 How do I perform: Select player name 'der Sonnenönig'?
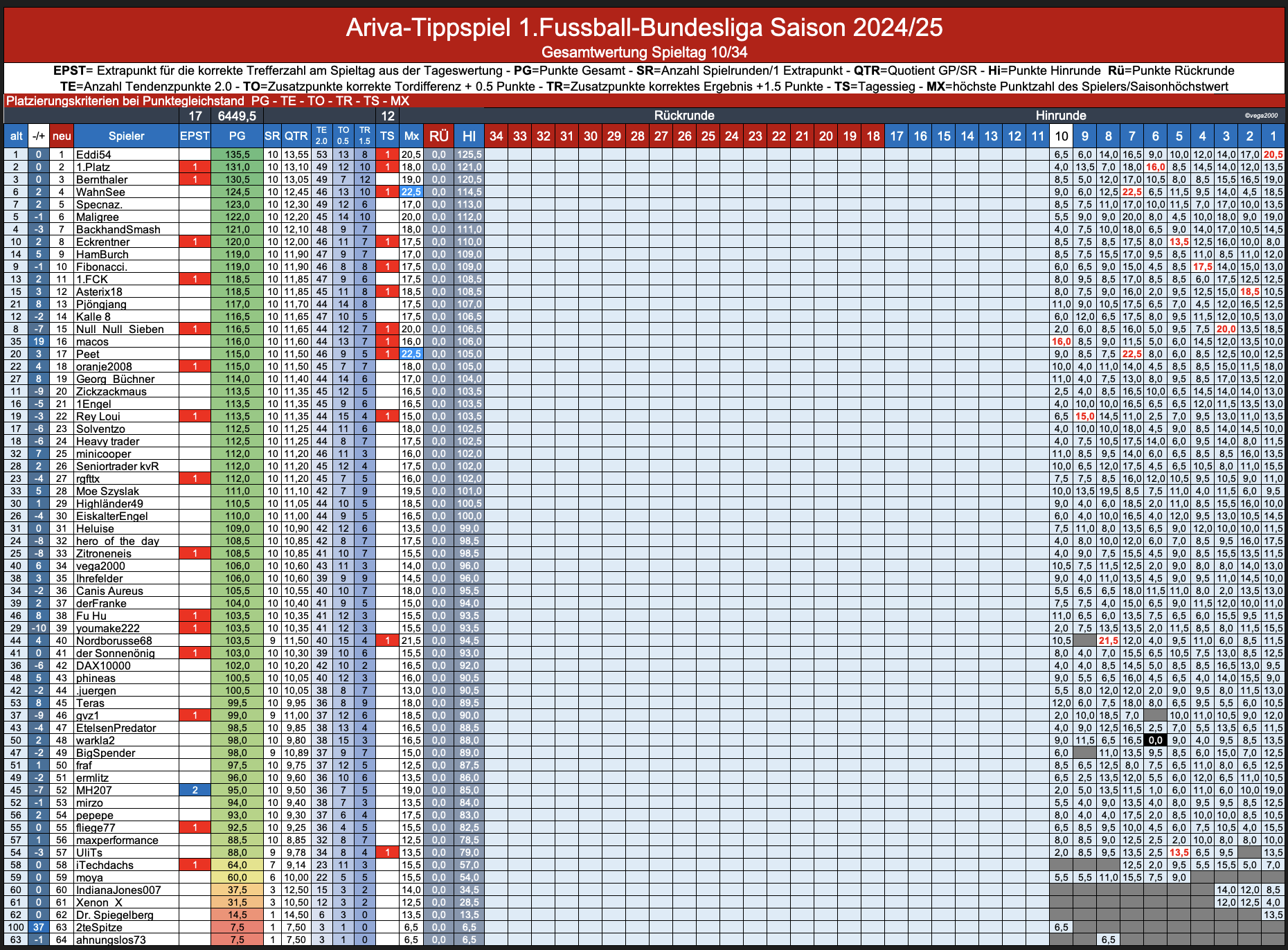tap(115, 653)
